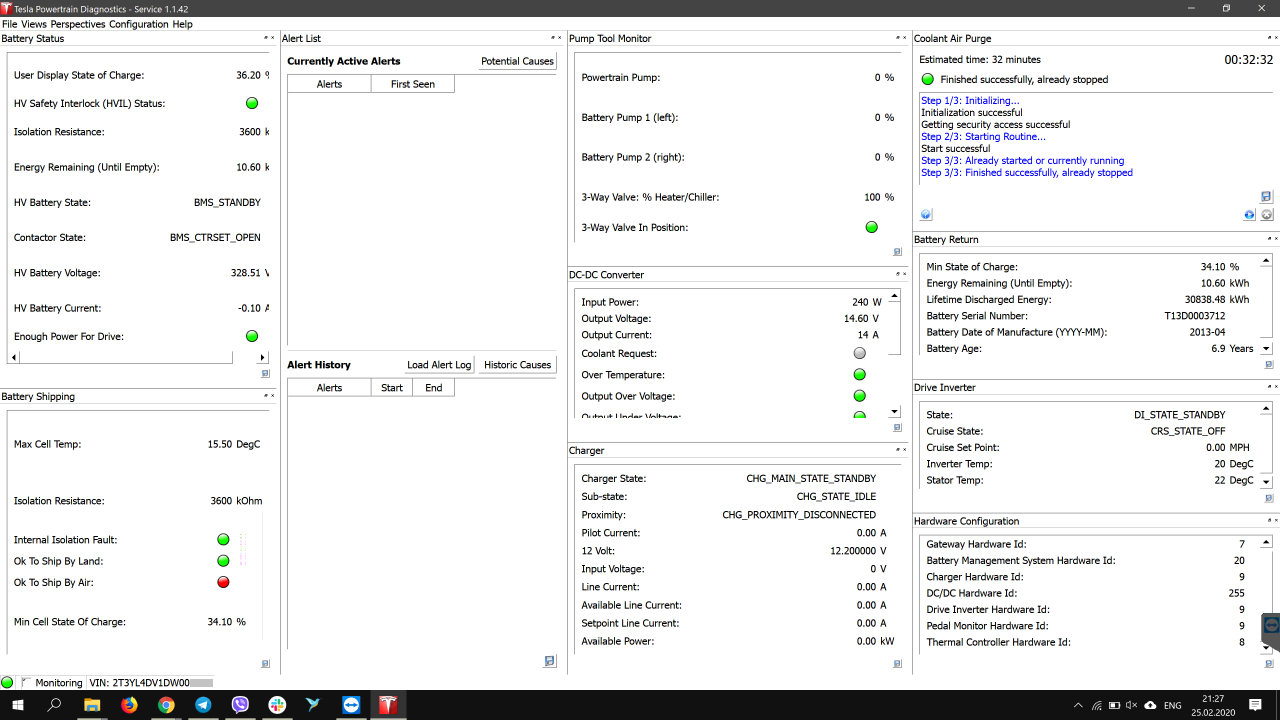Click the Potential Causes button

(517, 61)
